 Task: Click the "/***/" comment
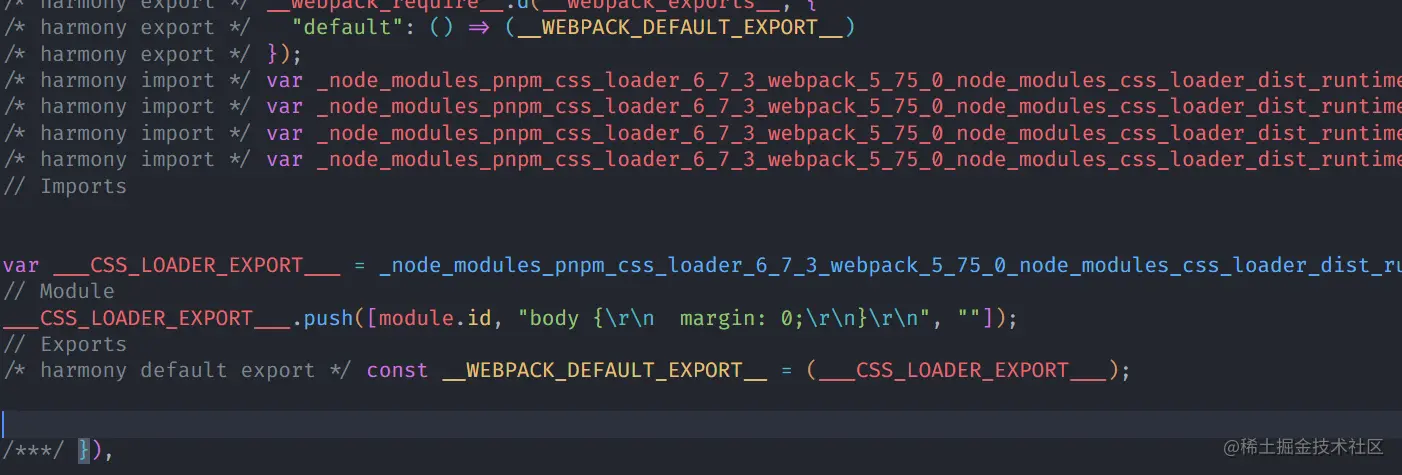click(33, 451)
